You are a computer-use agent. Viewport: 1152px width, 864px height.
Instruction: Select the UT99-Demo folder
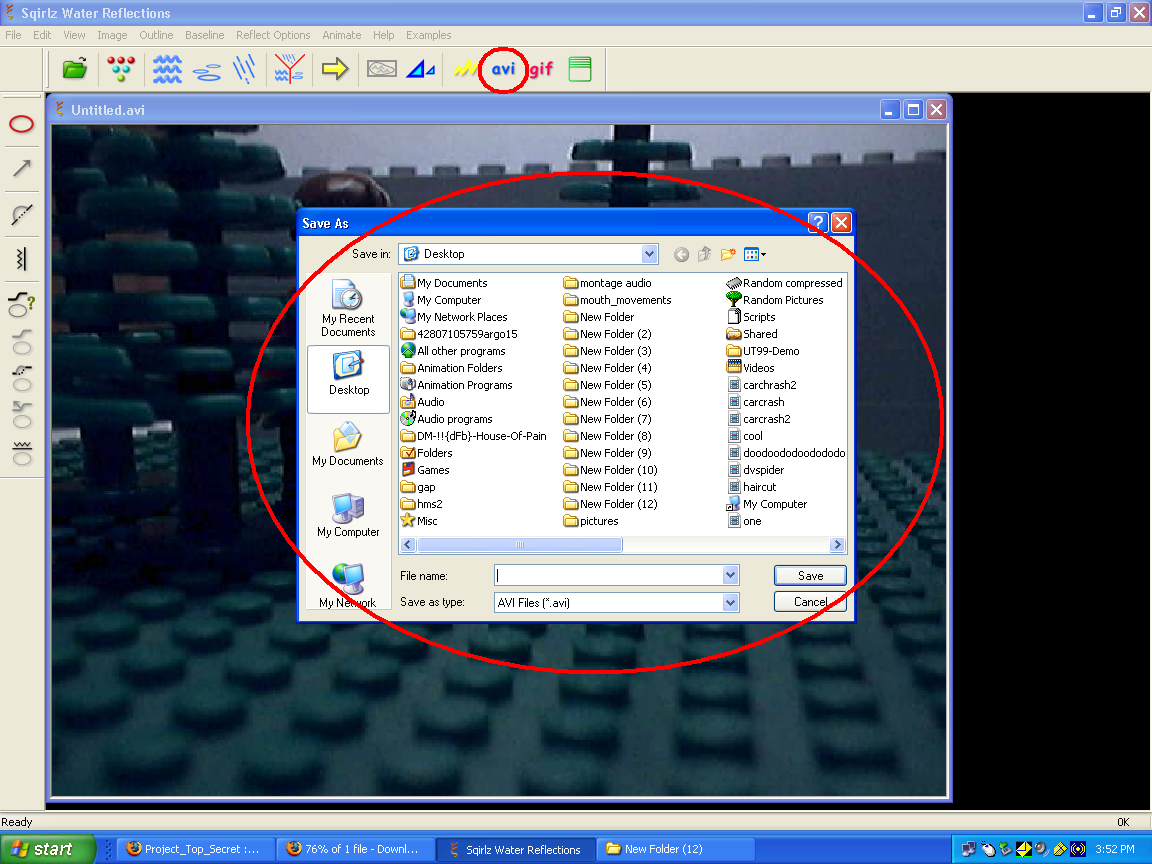(763, 351)
